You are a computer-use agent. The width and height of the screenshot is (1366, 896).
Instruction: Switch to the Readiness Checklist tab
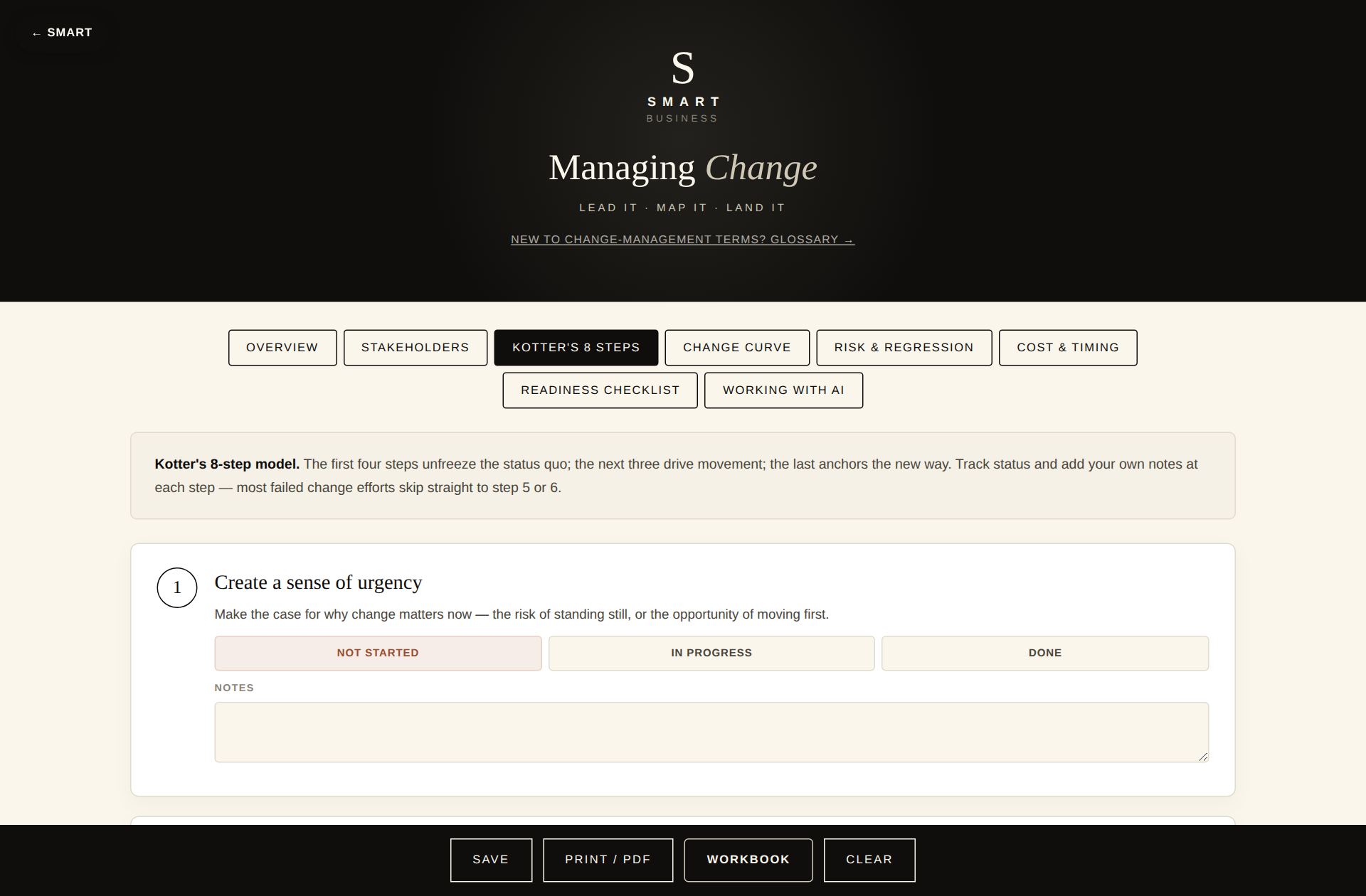click(x=600, y=390)
